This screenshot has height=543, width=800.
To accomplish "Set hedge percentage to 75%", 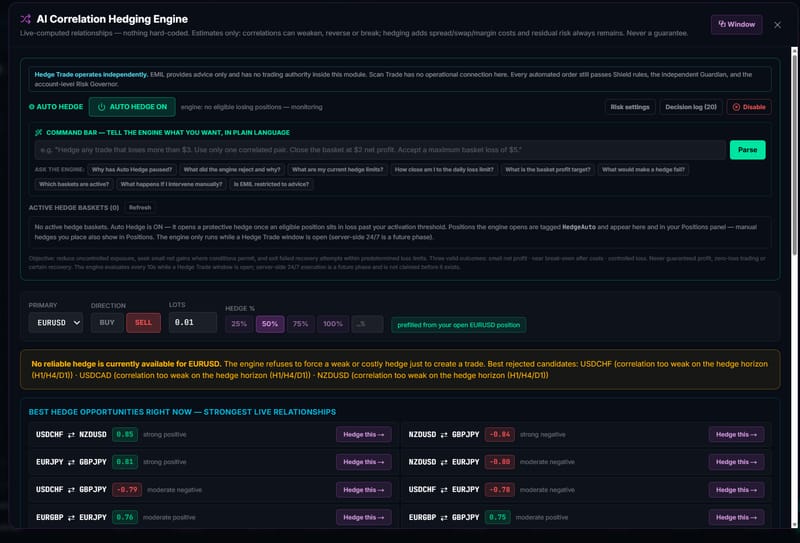I will [301, 324].
